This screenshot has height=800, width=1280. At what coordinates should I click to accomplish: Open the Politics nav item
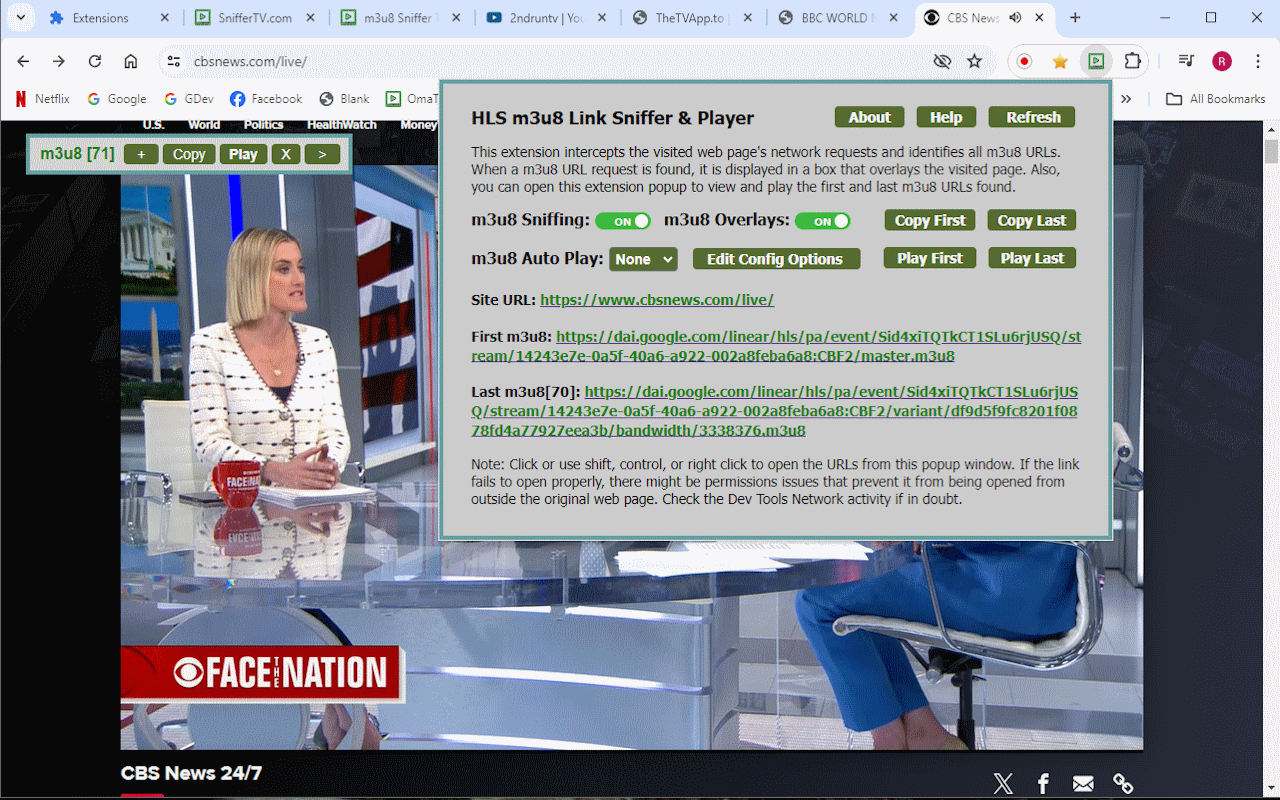coord(264,125)
